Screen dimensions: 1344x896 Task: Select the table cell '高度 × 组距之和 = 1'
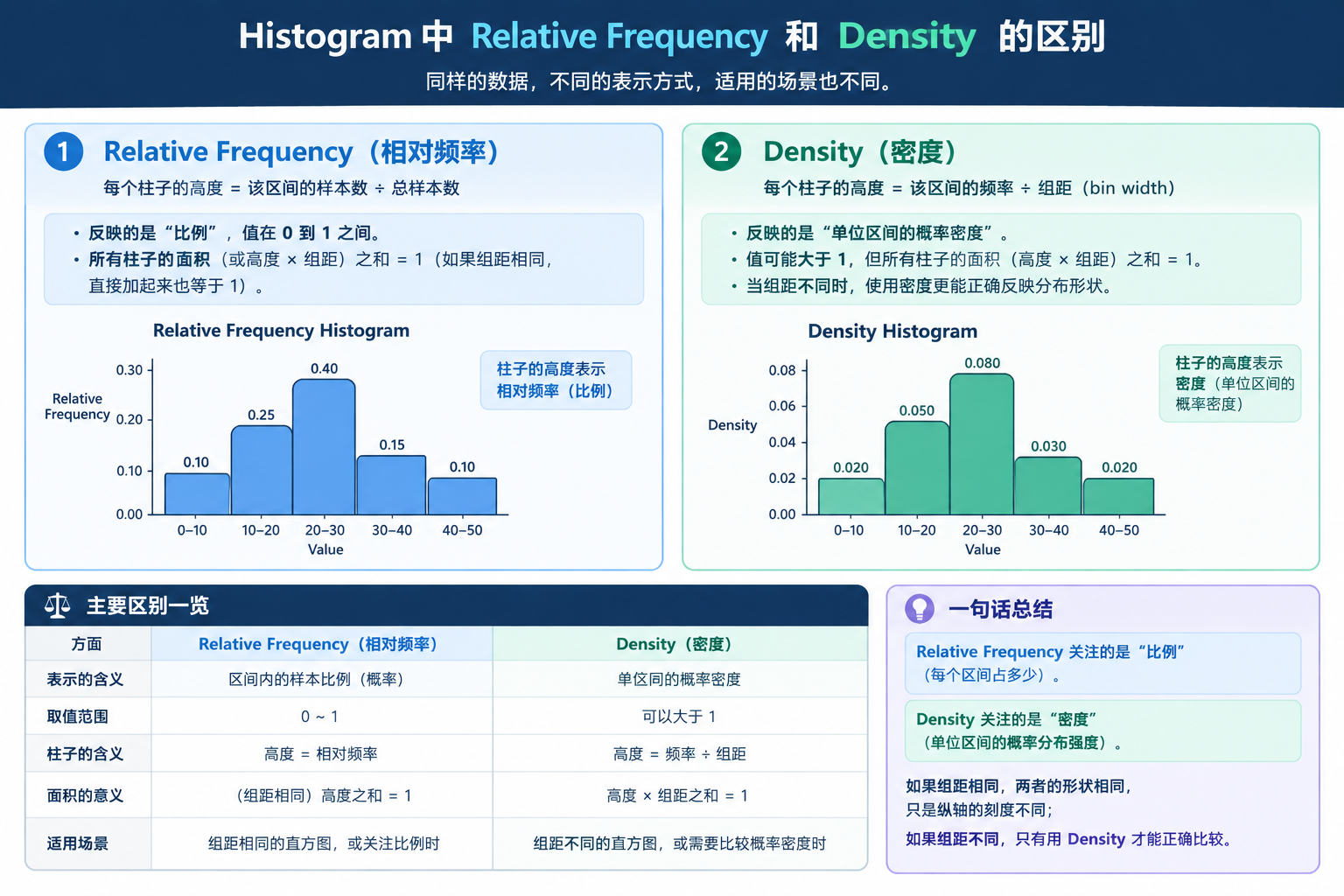[680, 795]
